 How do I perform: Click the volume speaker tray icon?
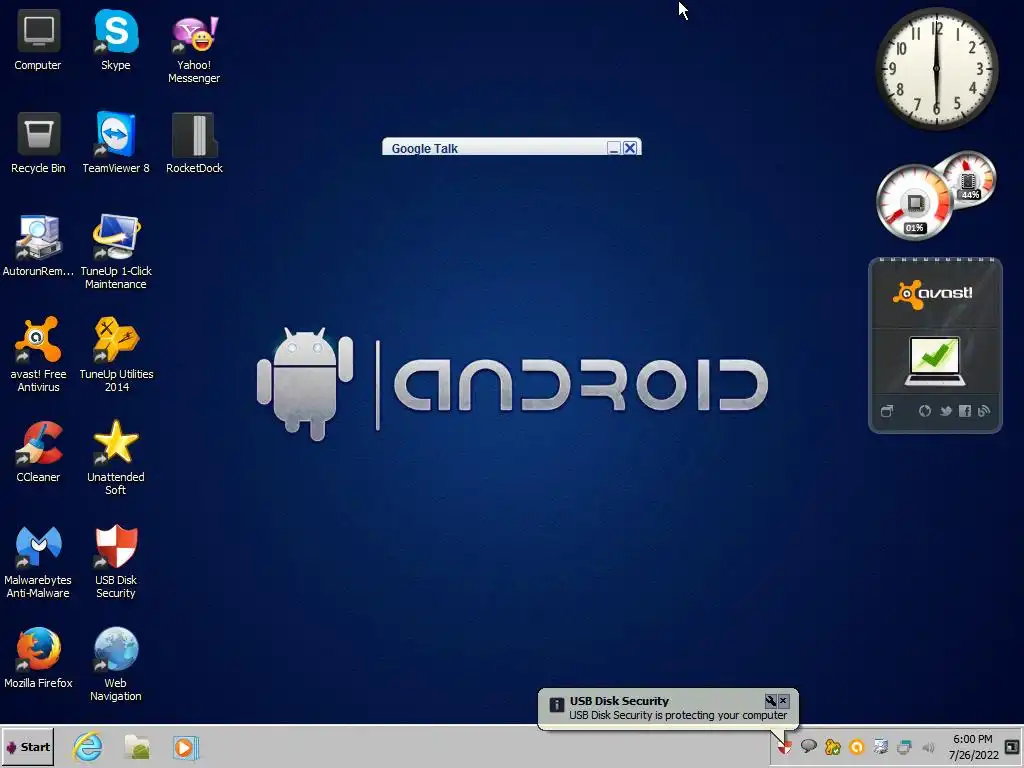pos(928,747)
